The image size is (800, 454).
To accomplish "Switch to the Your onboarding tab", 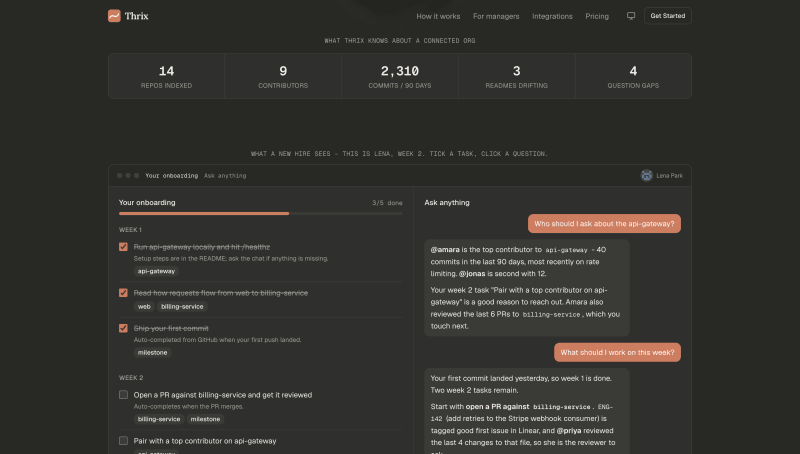I will pyautogui.click(x=171, y=175).
